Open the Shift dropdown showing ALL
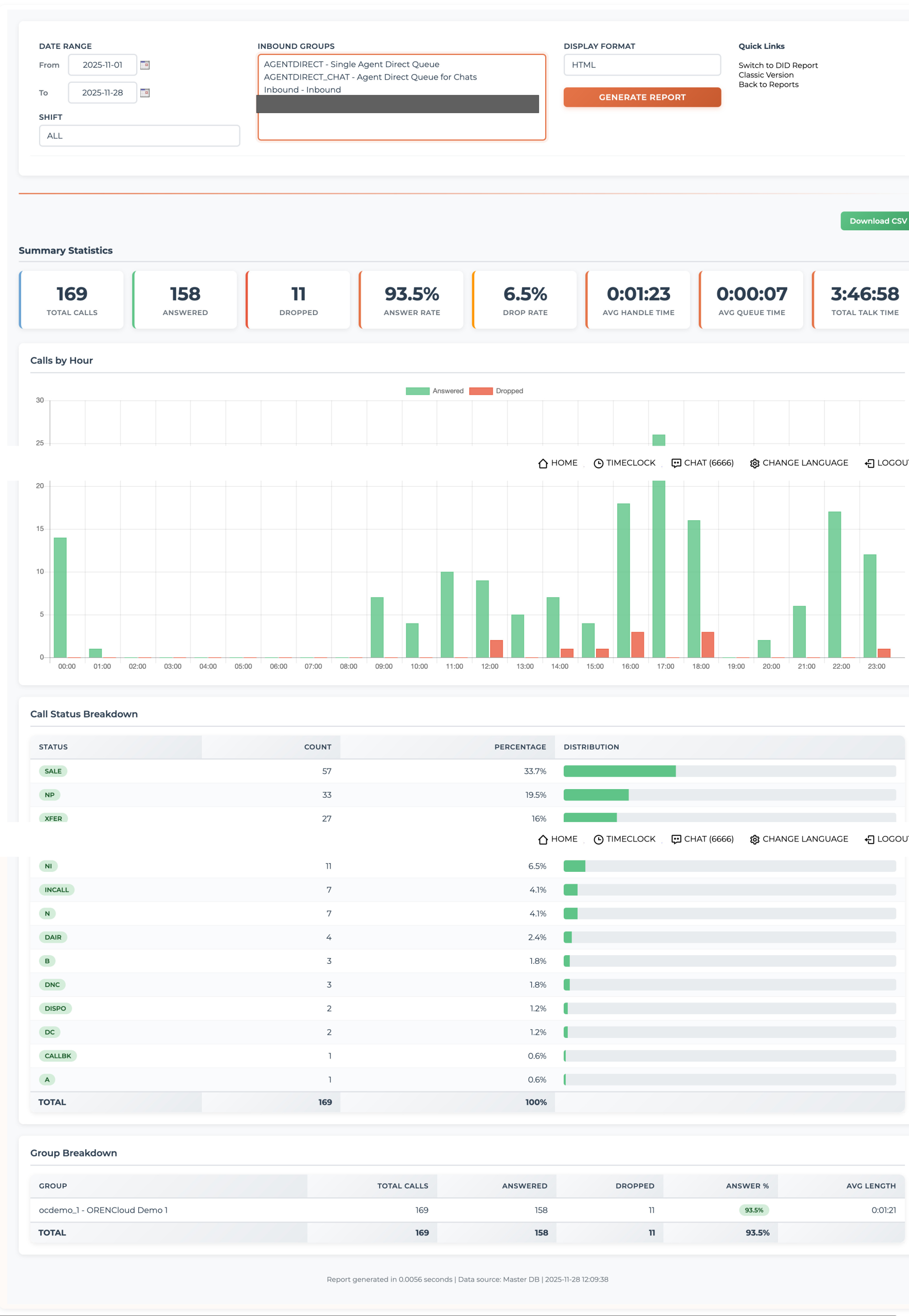 pos(139,136)
